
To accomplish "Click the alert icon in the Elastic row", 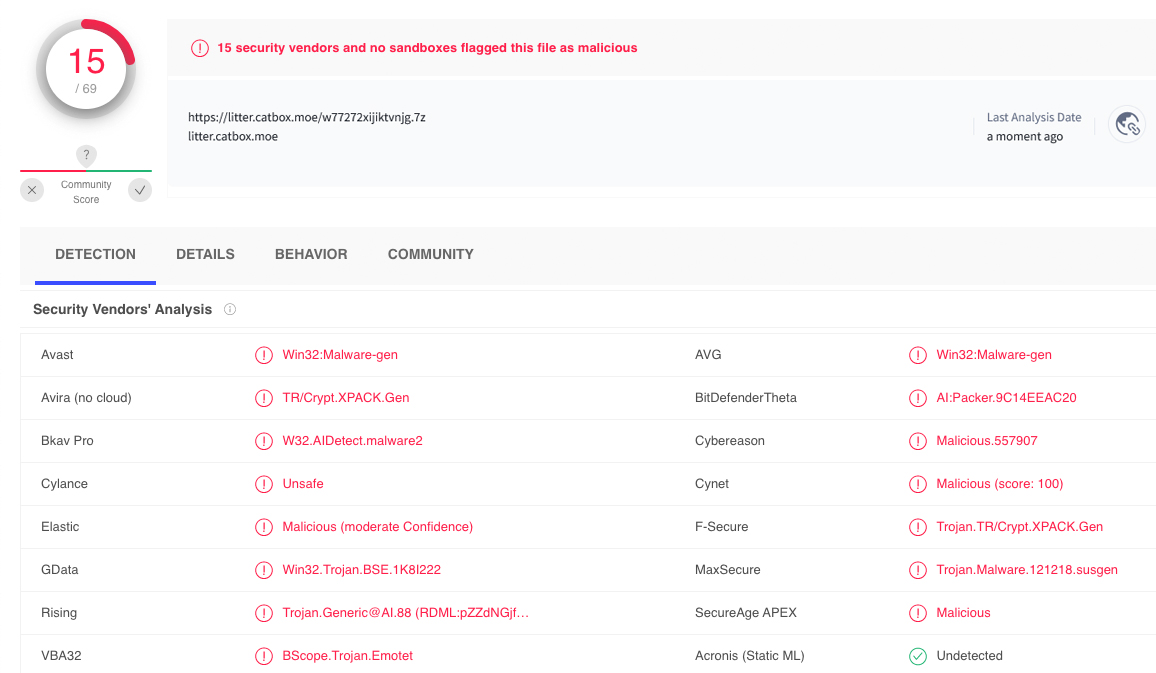I will [x=264, y=527].
